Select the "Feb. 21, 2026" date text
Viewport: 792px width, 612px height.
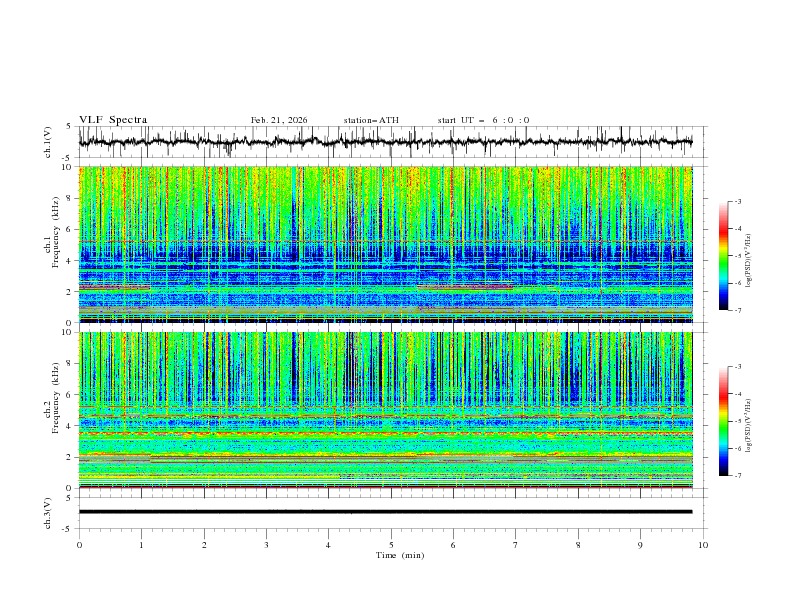(x=279, y=120)
